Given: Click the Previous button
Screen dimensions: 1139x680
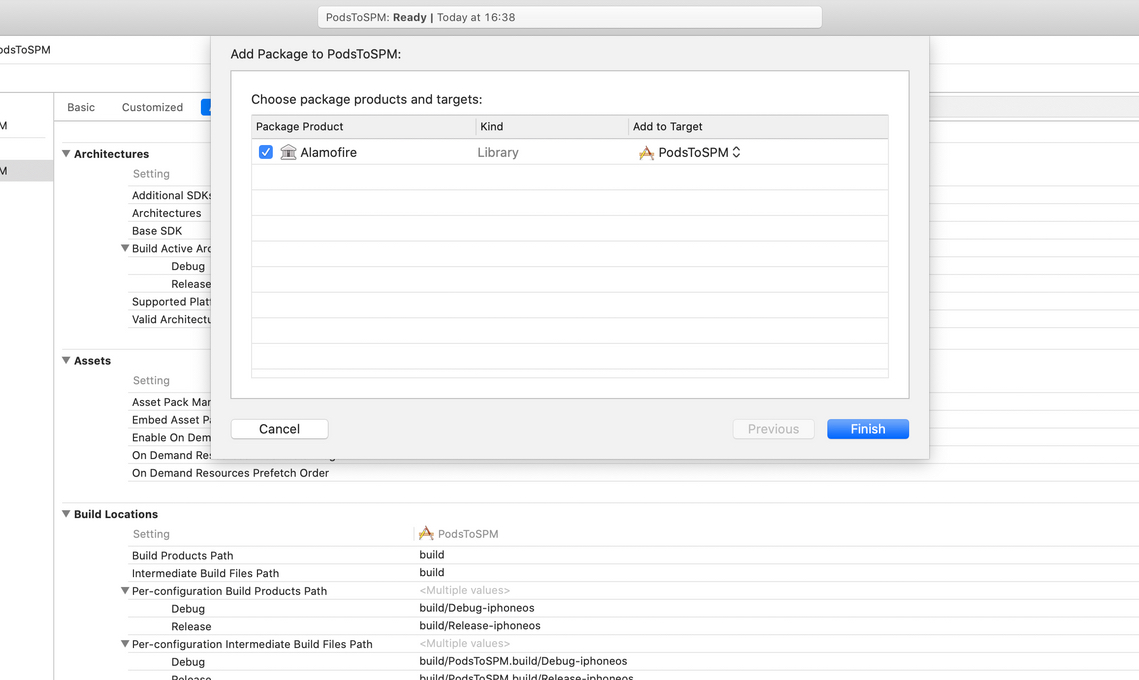Looking at the screenshot, I should [774, 429].
